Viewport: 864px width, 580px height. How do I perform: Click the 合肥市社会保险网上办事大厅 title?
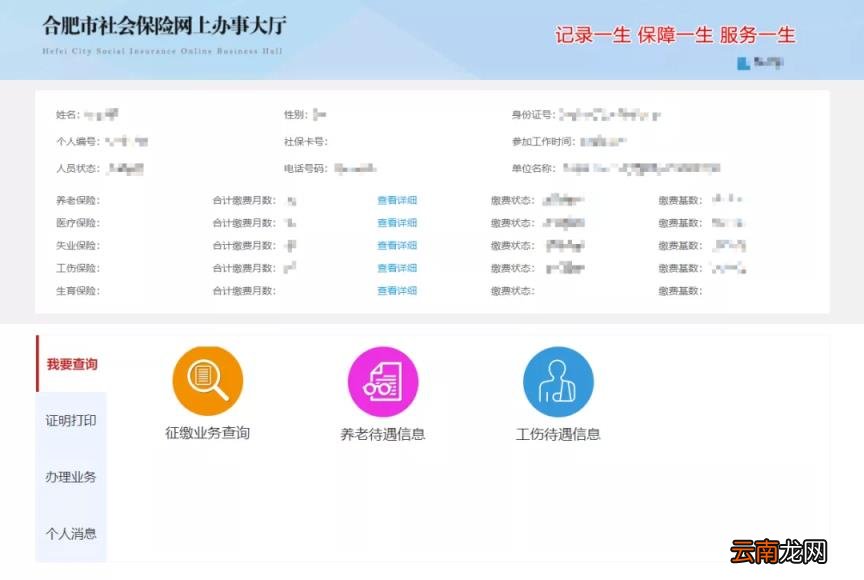pyautogui.click(x=164, y=26)
